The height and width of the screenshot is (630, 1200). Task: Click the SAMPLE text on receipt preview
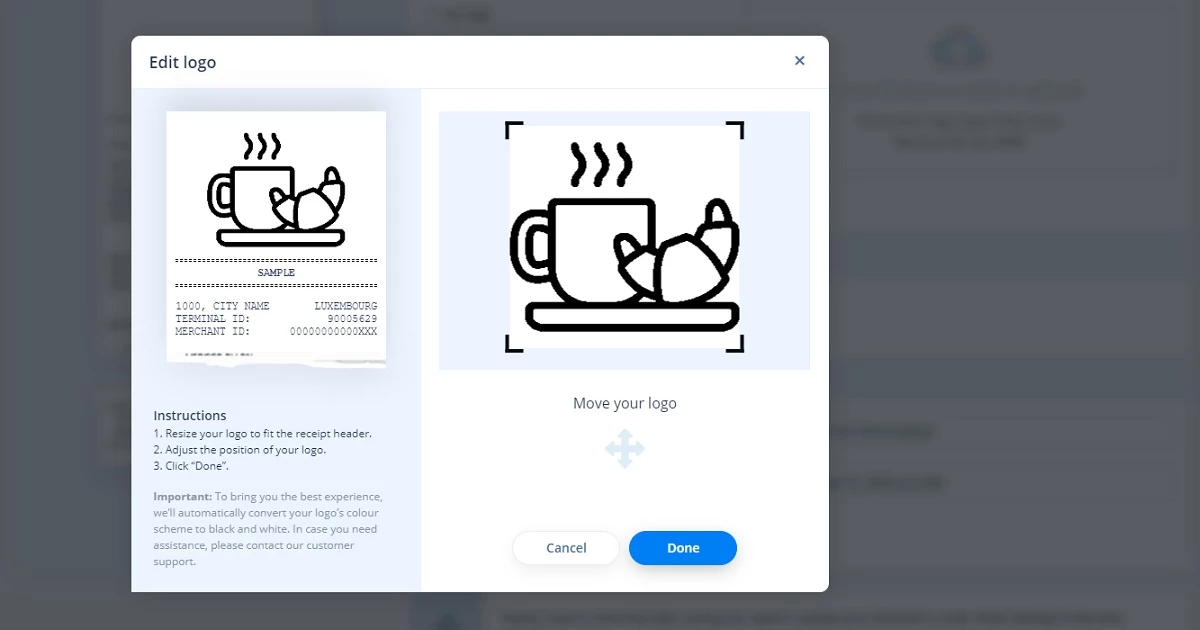point(276,272)
